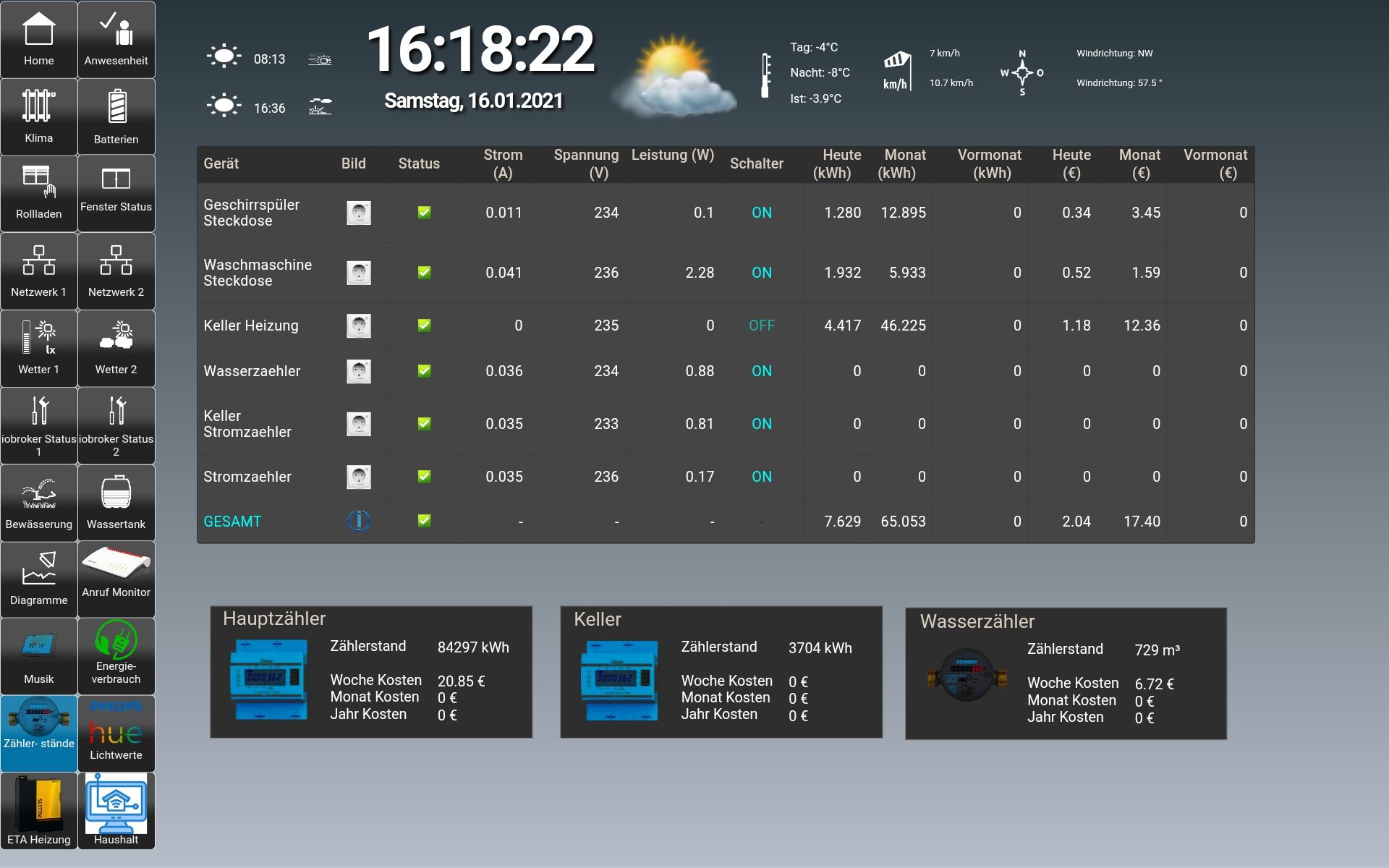Switch to Zähler-stände view

[38, 733]
